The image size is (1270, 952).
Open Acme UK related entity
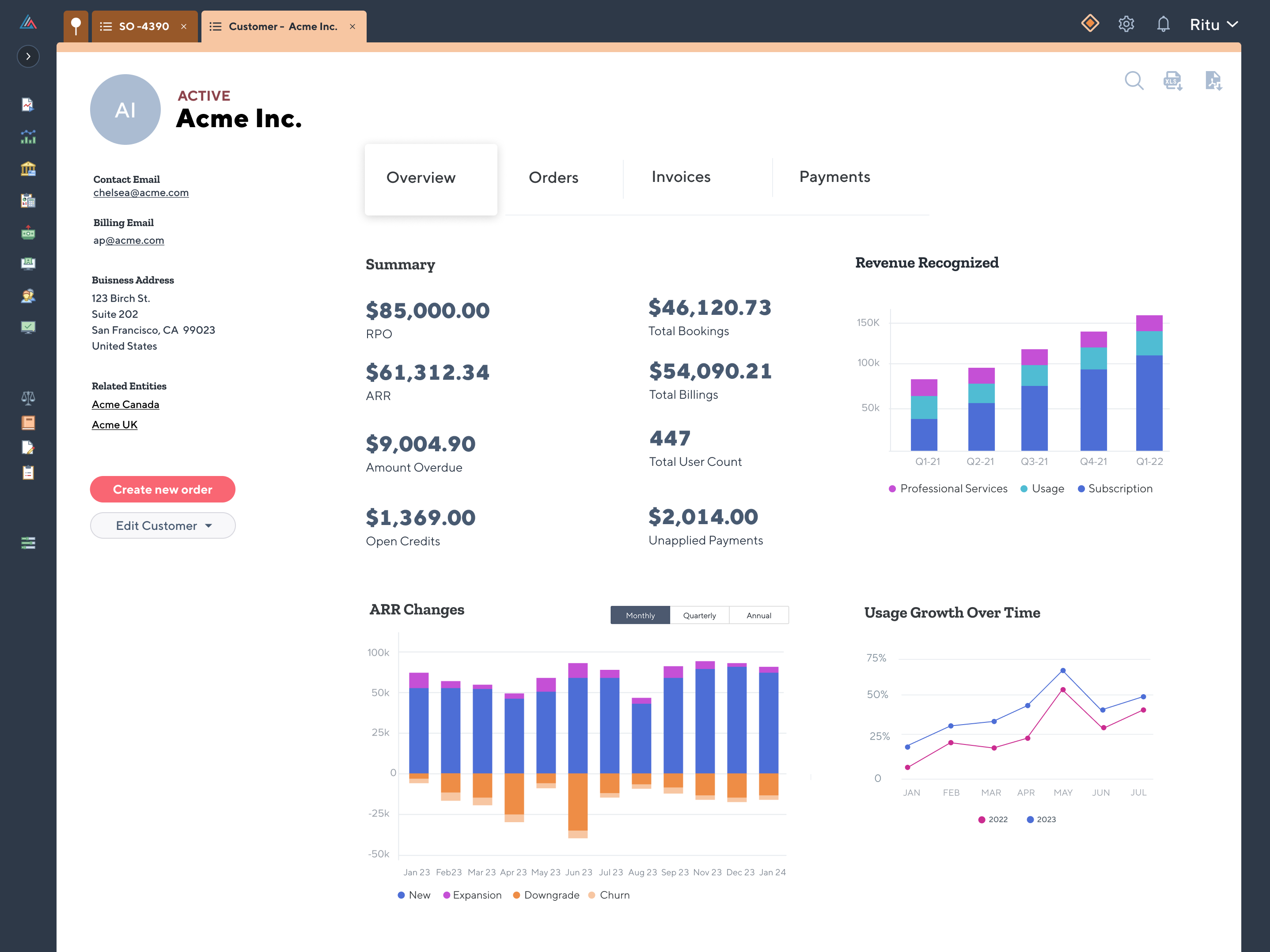point(115,425)
